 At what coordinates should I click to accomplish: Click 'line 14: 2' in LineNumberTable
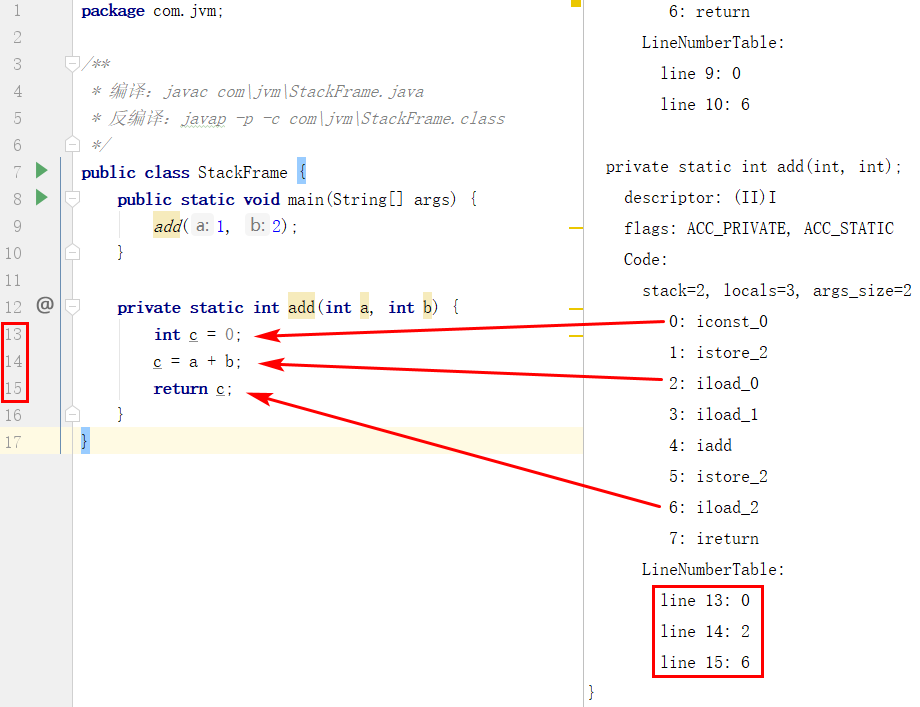point(705,631)
